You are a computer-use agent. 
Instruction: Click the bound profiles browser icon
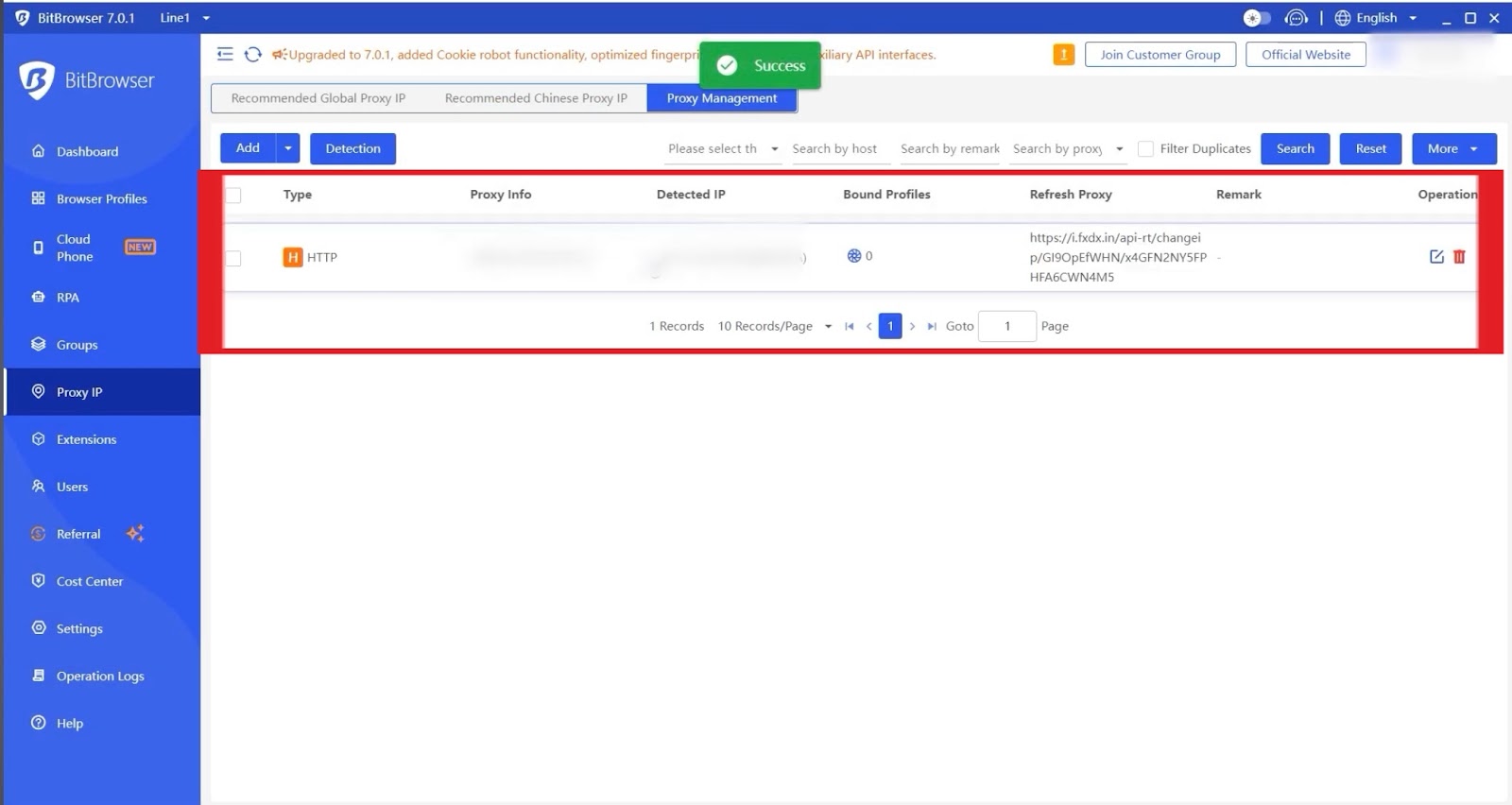coord(853,256)
